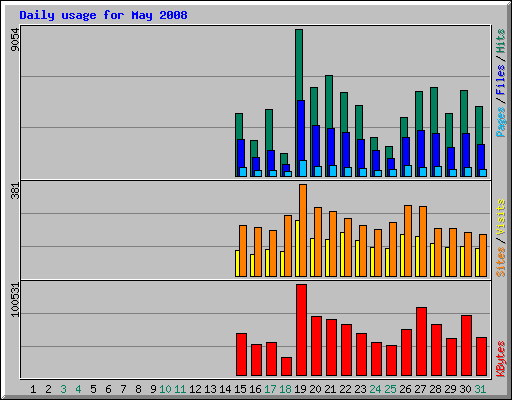Click the red KBytes bar for day 25

click(391, 361)
